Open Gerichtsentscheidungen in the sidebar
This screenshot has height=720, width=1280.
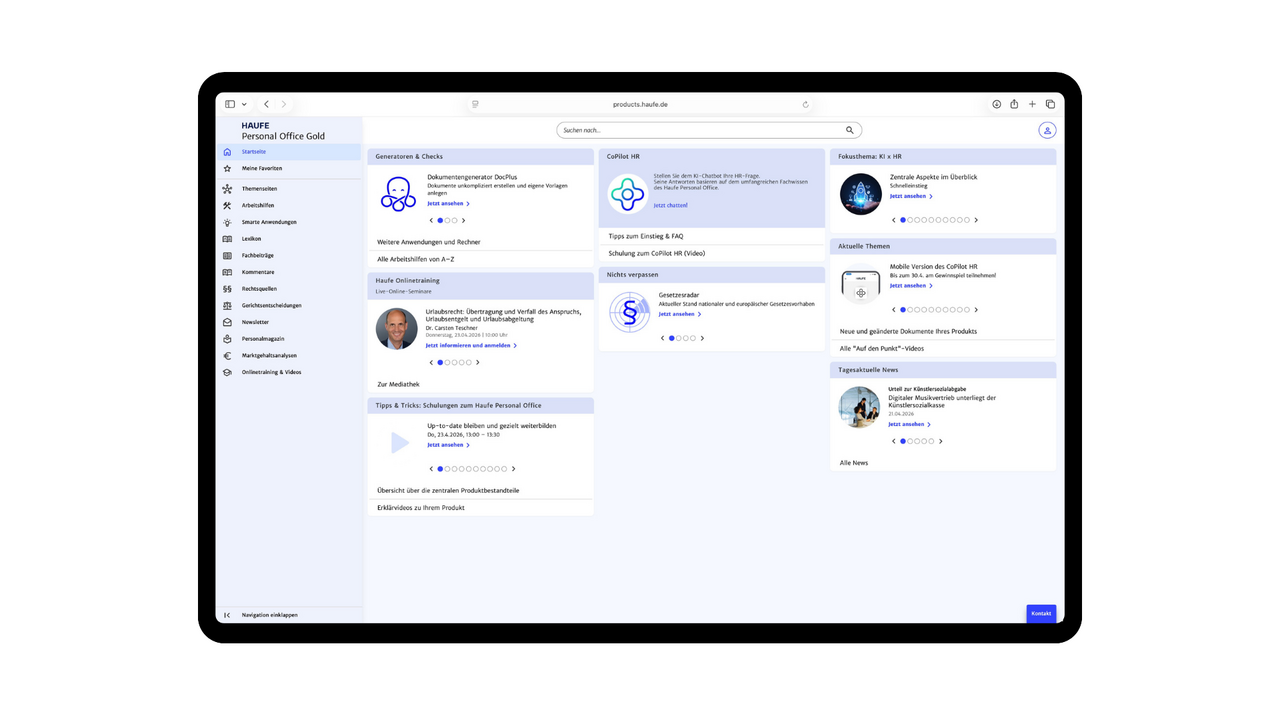point(271,305)
